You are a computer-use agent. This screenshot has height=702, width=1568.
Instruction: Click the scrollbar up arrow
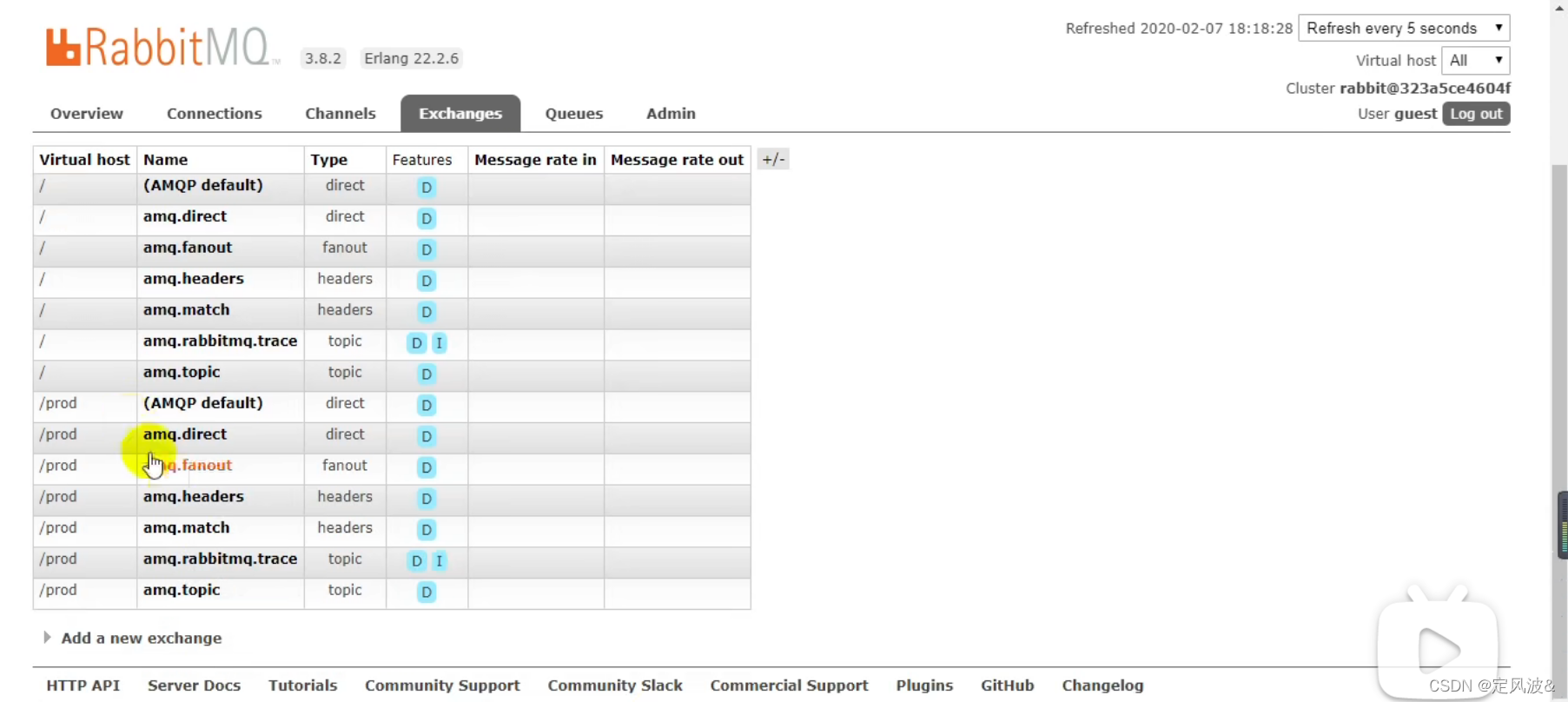(1559, 7)
